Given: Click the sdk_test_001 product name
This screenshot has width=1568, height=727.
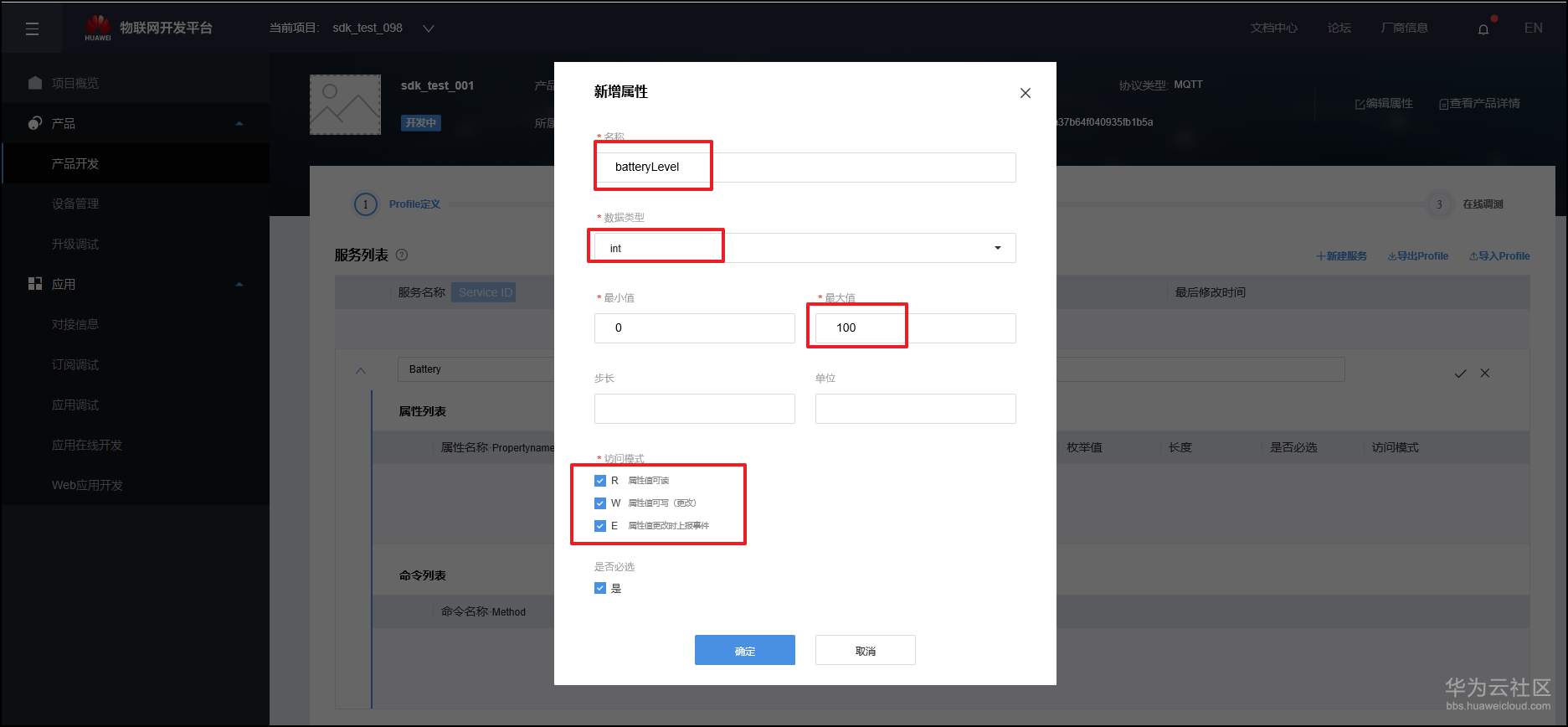Looking at the screenshot, I should coord(437,85).
